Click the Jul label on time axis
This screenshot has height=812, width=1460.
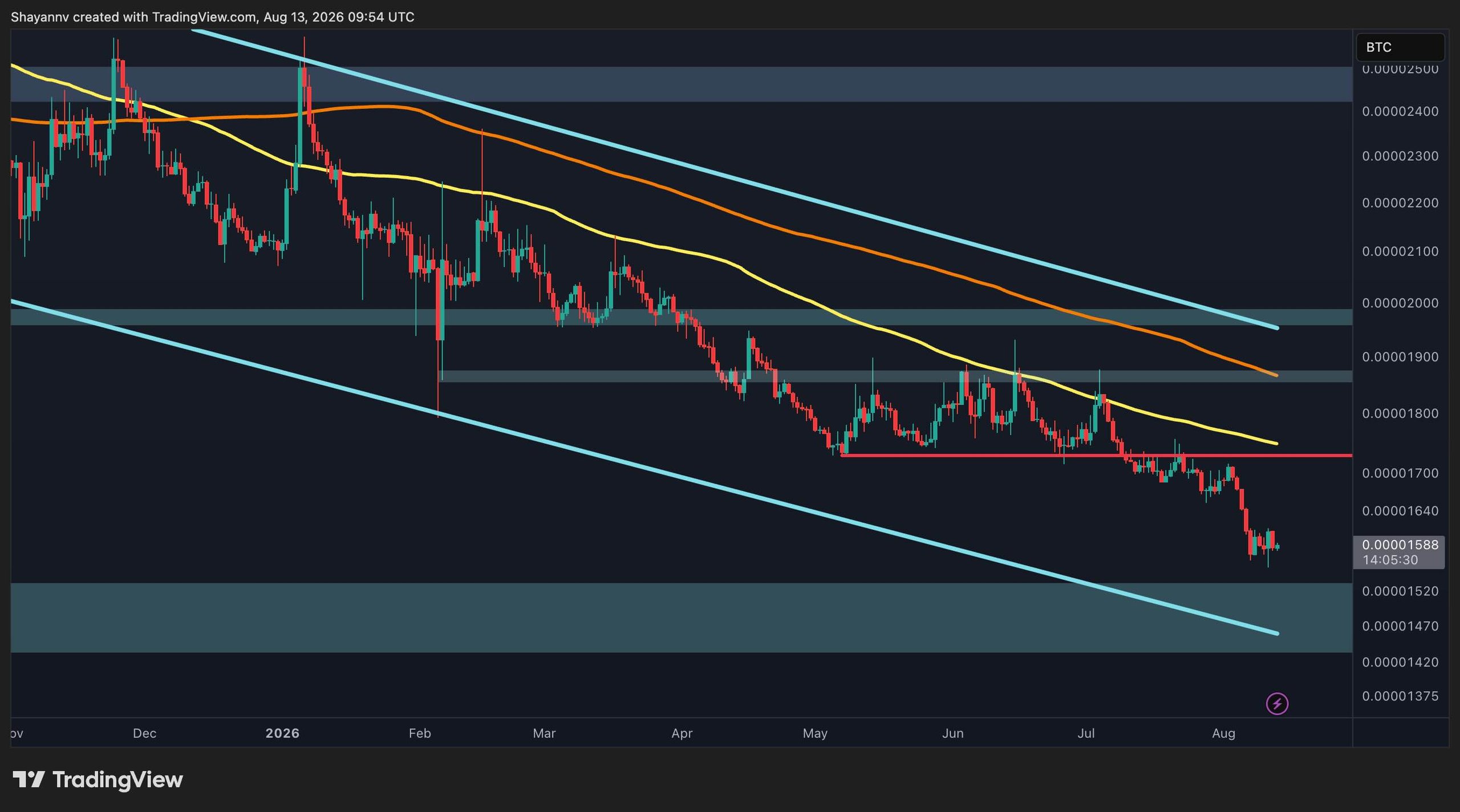[1086, 733]
